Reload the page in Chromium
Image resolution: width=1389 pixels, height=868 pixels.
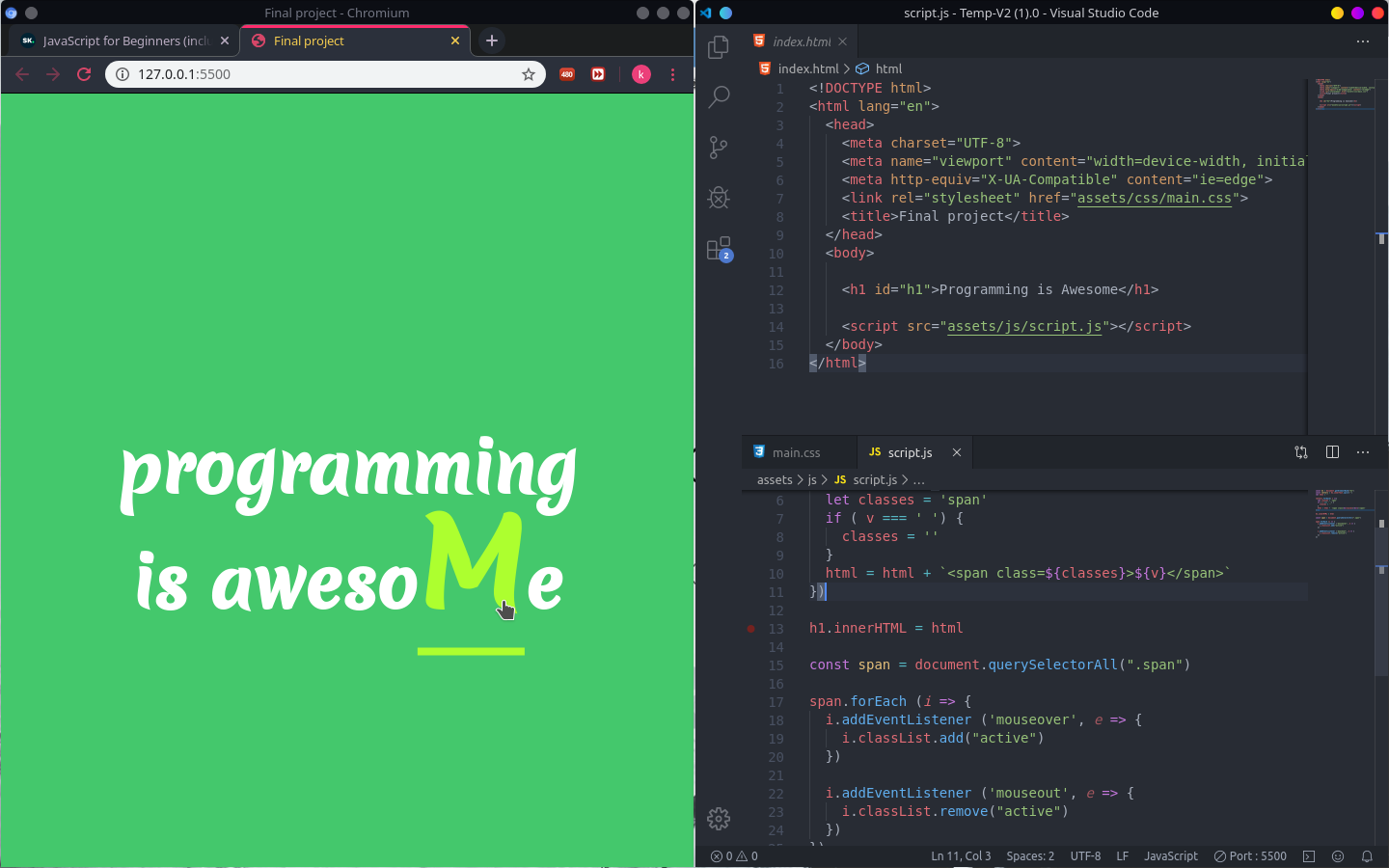coord(84,74)
